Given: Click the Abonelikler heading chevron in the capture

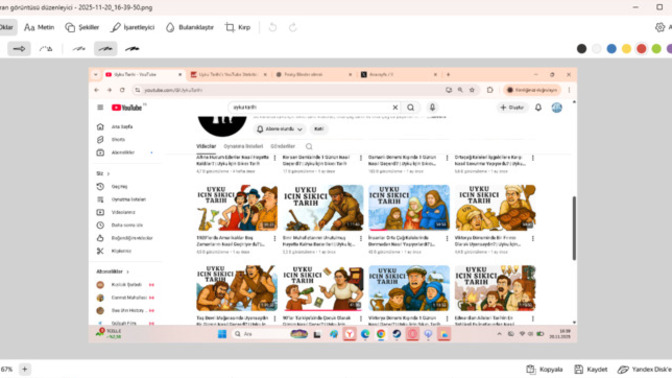Looking at the screenshot, I should pos(128,272).
